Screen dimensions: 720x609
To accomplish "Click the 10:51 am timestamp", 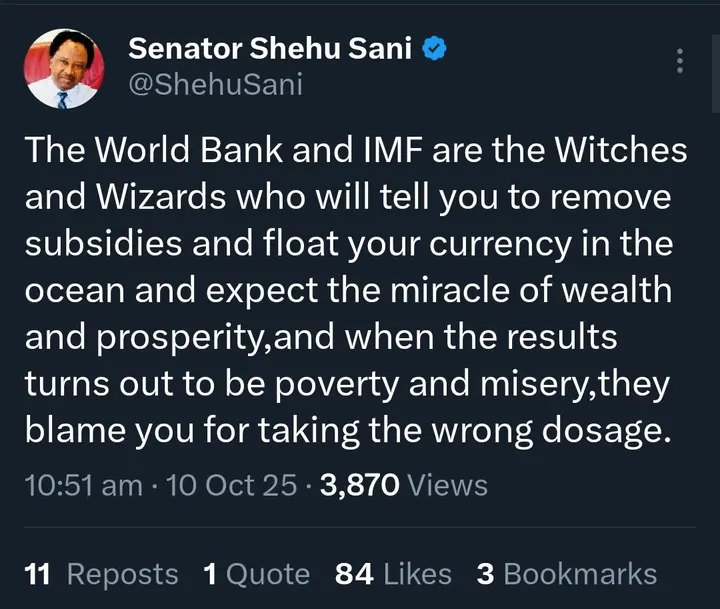I will point(82,486).
